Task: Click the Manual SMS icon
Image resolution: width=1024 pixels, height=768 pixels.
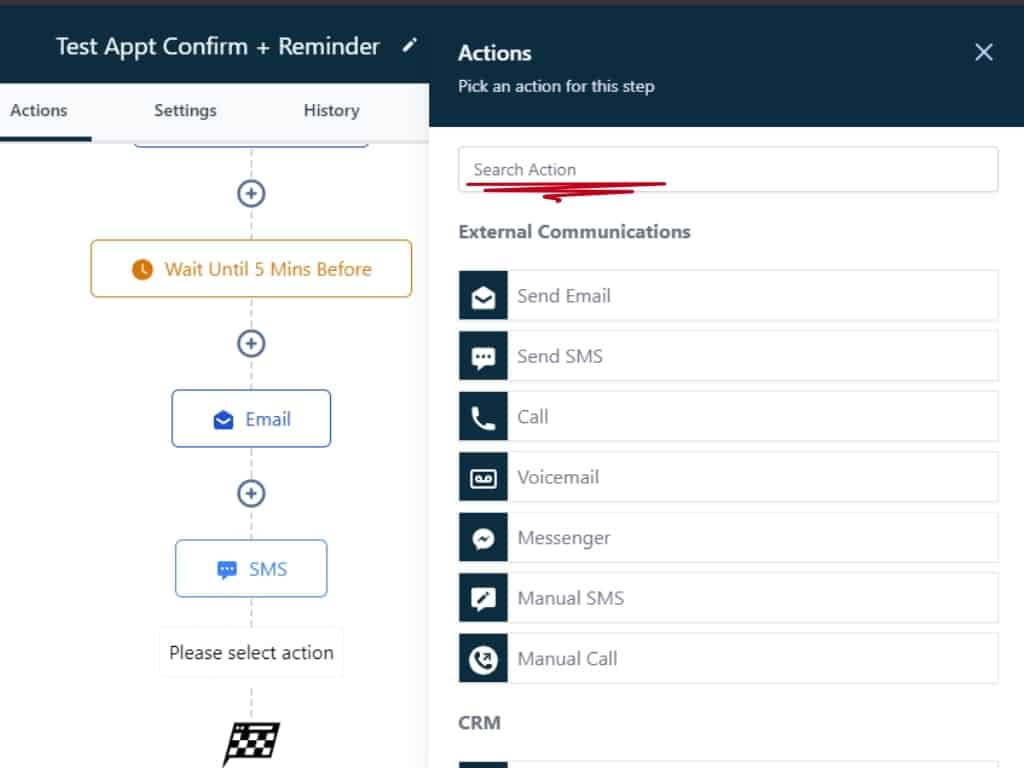Action: (483, 598)
